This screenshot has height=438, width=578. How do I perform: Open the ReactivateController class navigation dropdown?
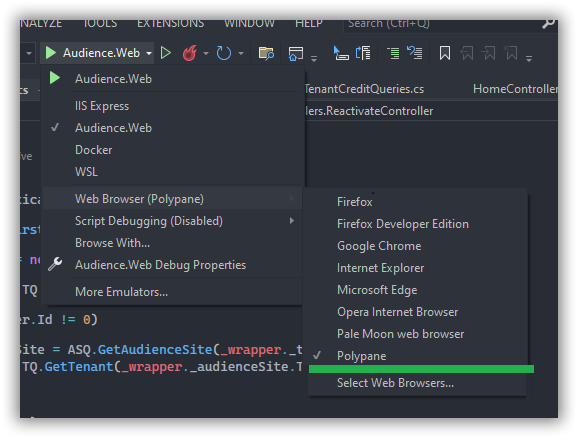431,111
